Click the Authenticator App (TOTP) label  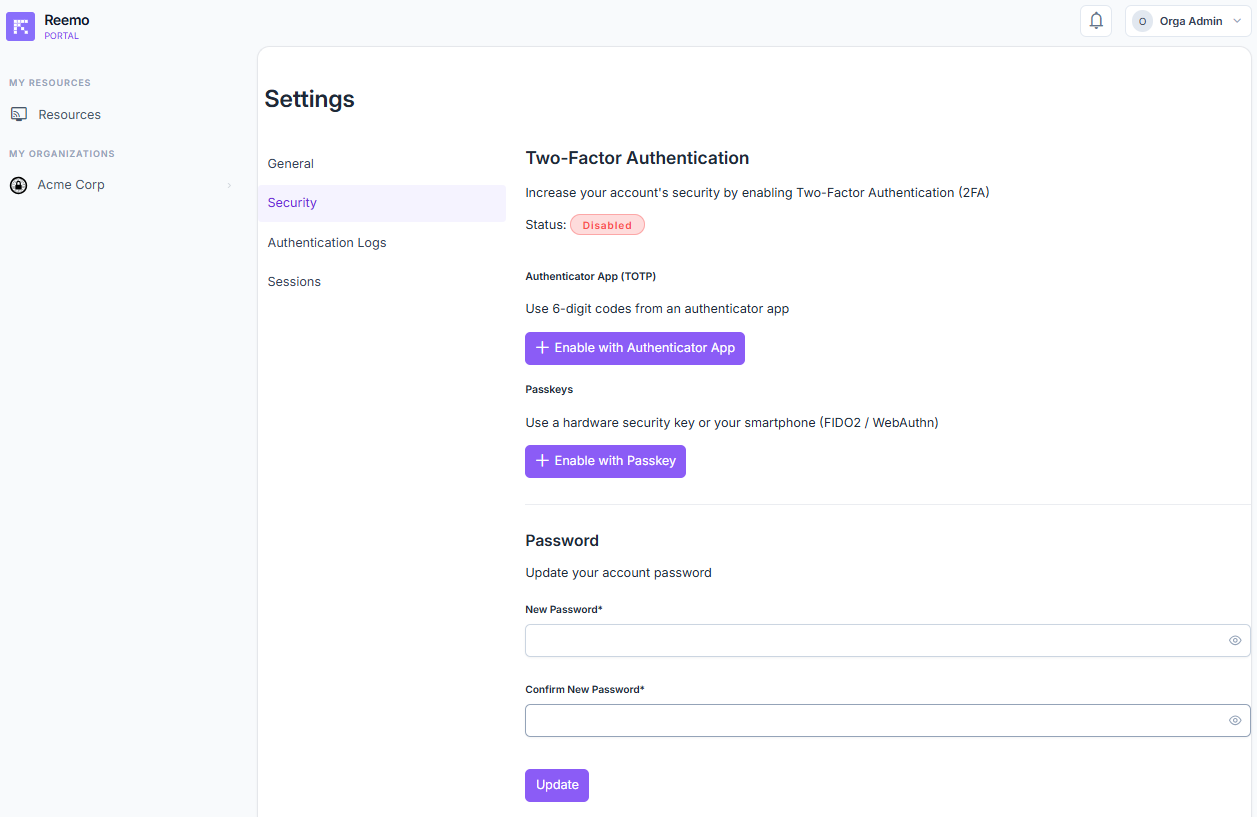tap(590, 276)
